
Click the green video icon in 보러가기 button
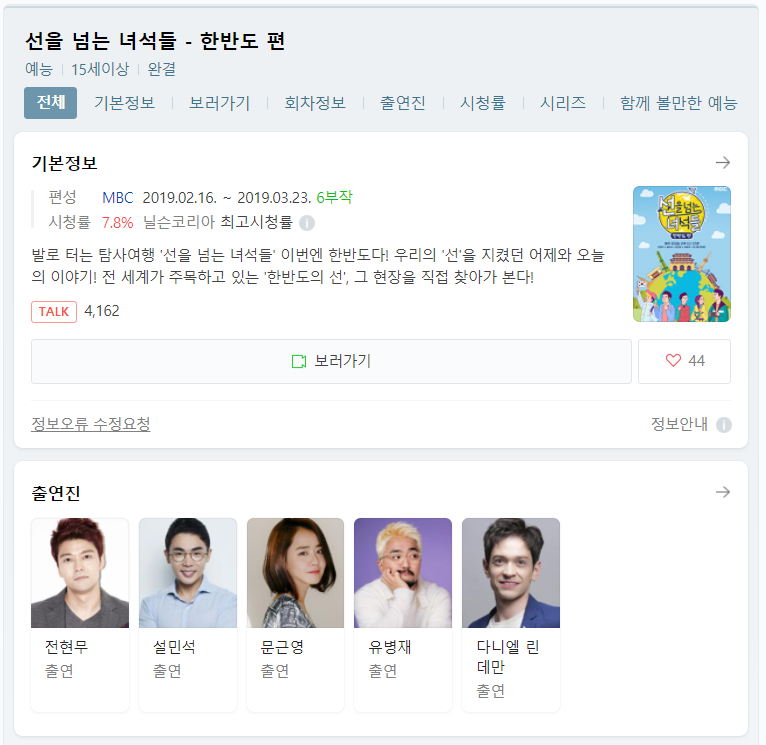(298, 362)
